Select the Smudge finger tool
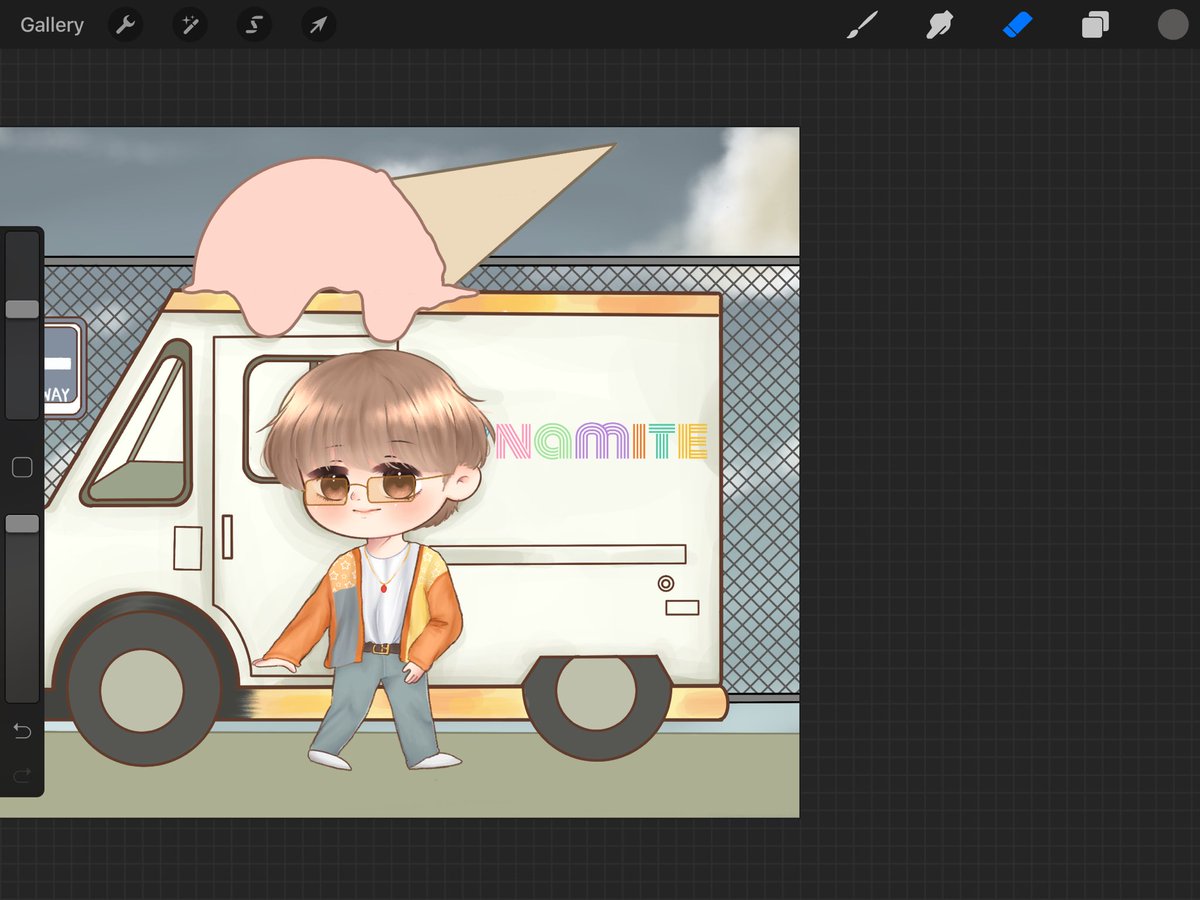 (939, 25)
